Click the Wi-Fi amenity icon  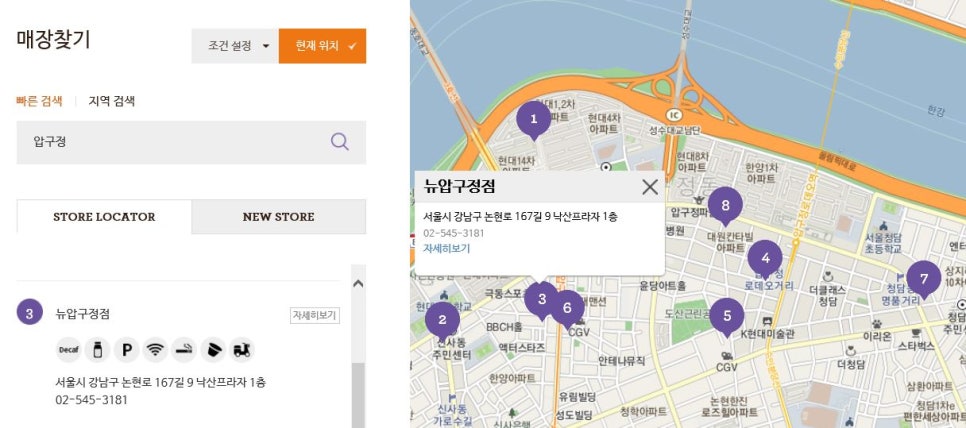point(155,350)
